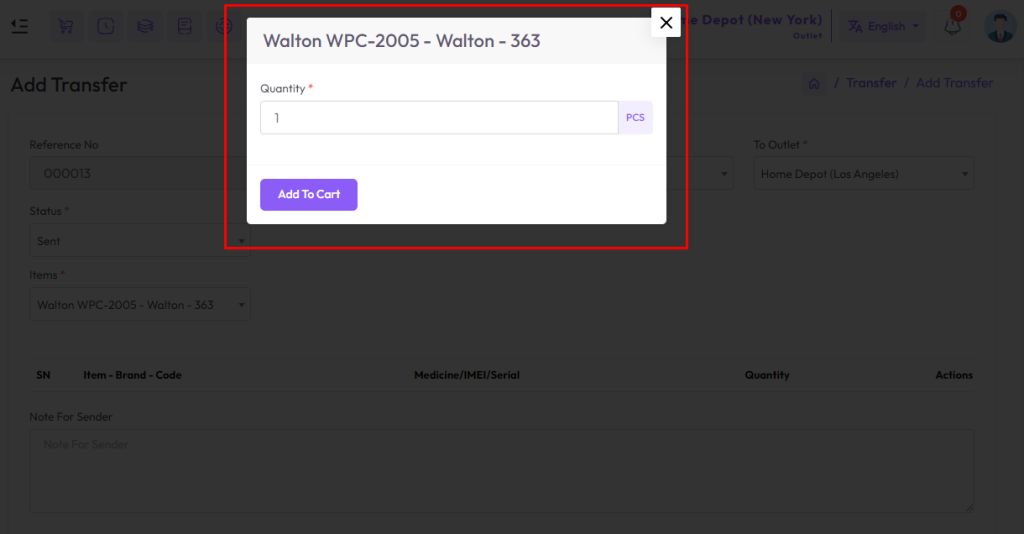Image resolution: width=1024 pixels, height=534 pixels.
Task: Click the Note For Sender textarea
Action: click(x=502, y=471)
